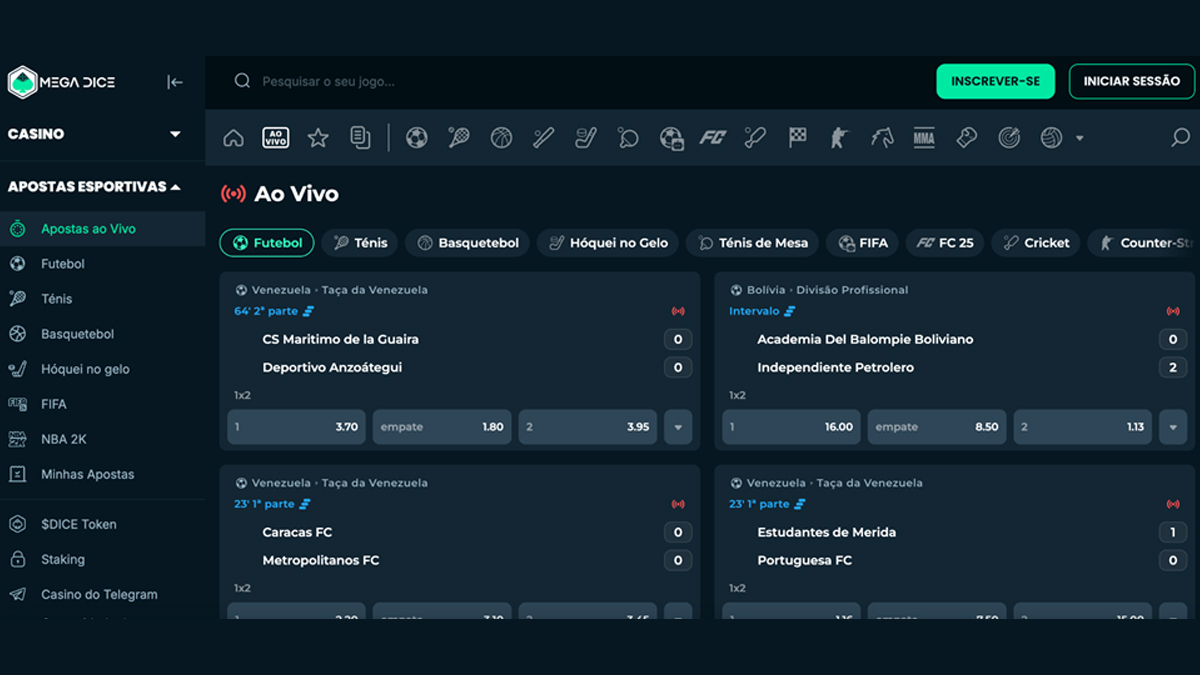
Task: Open Basquetebol in the left sidebar
Action: (x=102, y=334)
